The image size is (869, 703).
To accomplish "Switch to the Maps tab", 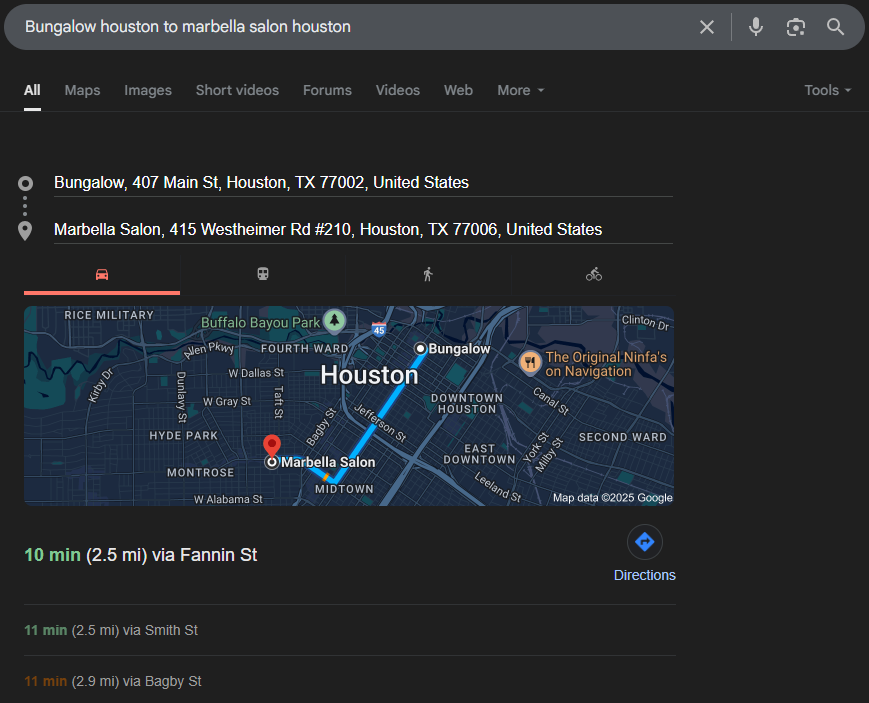I will coord(82,90).
